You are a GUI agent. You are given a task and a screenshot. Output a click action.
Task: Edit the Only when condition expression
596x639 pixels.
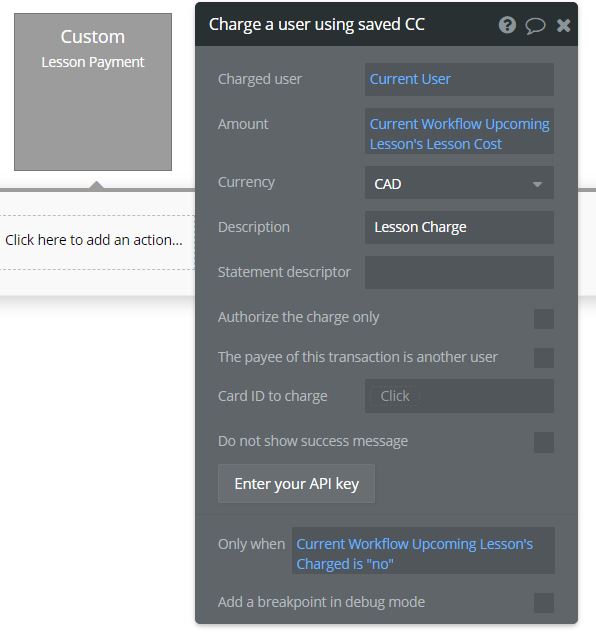coord(423,551)
